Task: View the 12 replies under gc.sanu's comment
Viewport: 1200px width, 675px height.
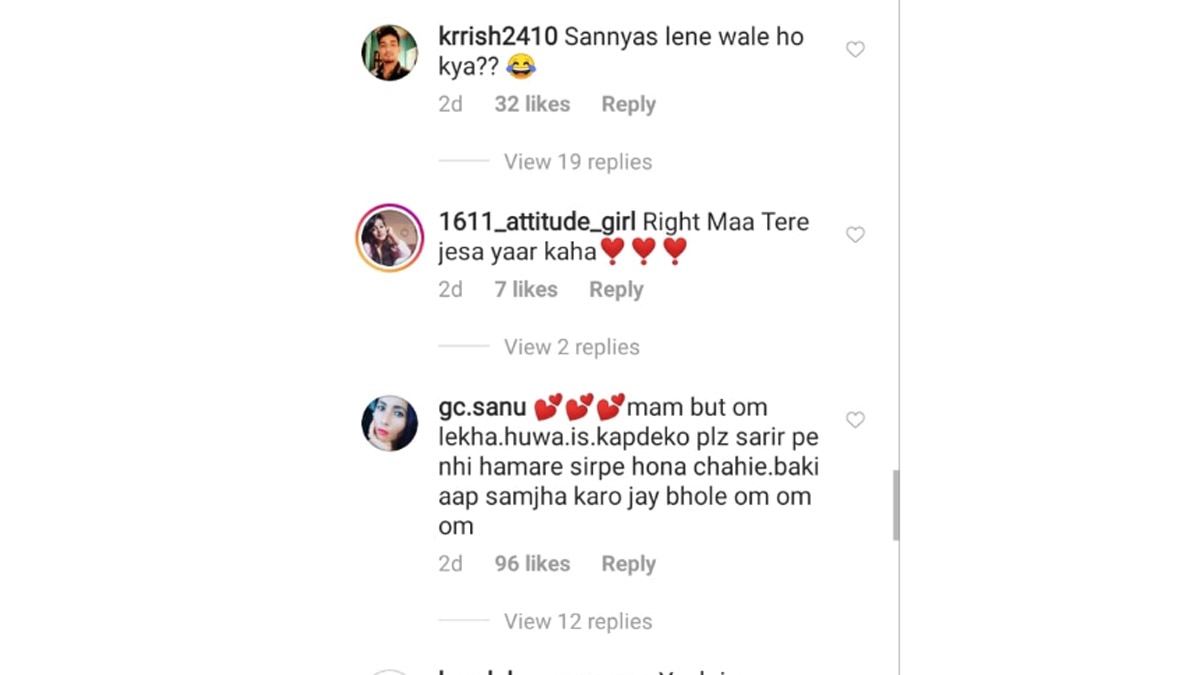Action: coord(577,621)
